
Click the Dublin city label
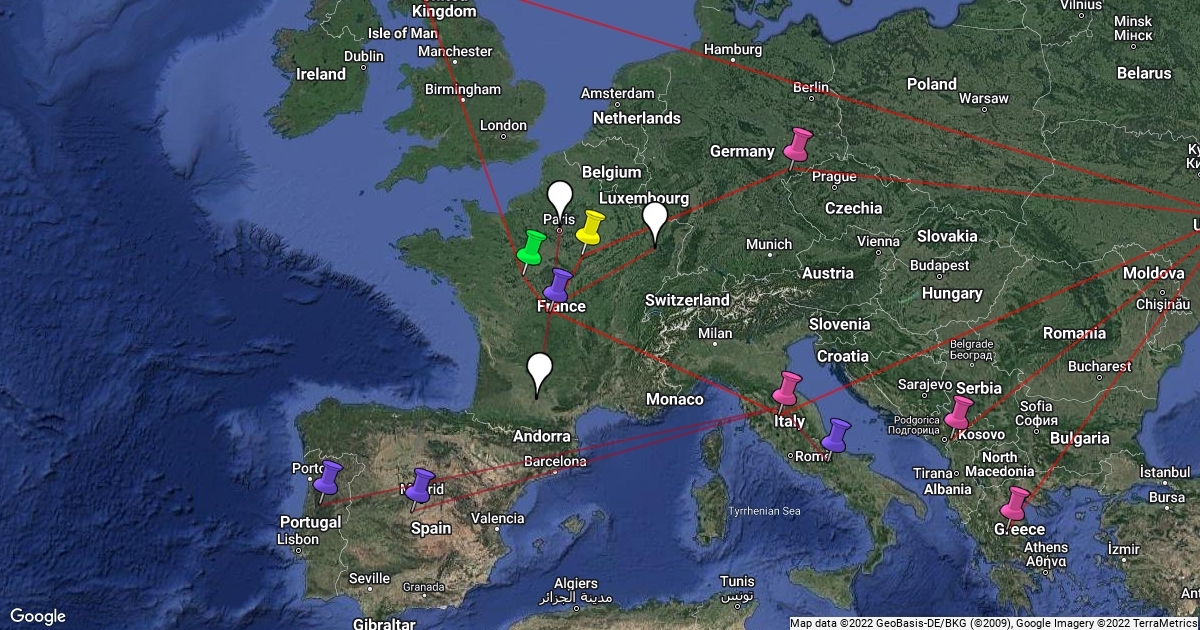pos(364,57)
